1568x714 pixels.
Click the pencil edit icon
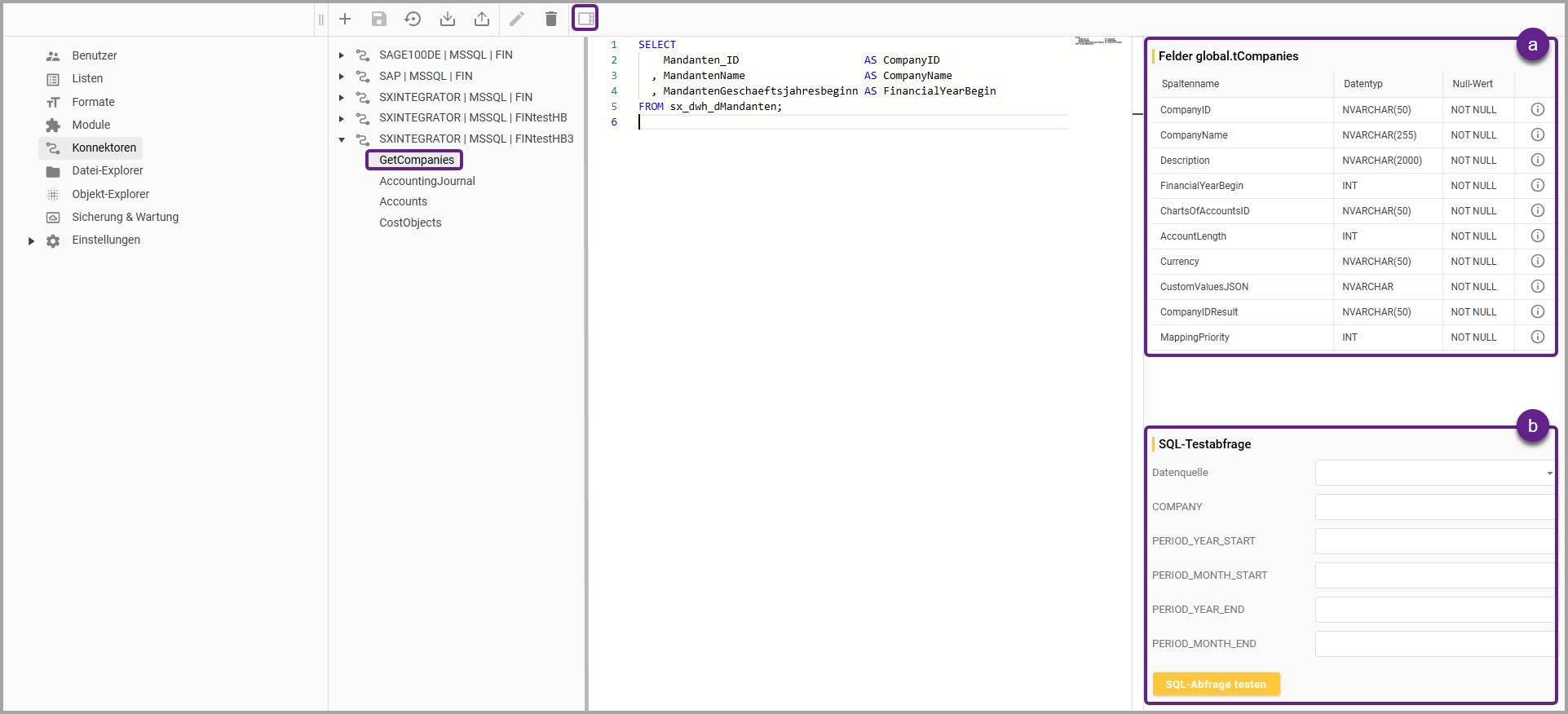tap(517, 19)
